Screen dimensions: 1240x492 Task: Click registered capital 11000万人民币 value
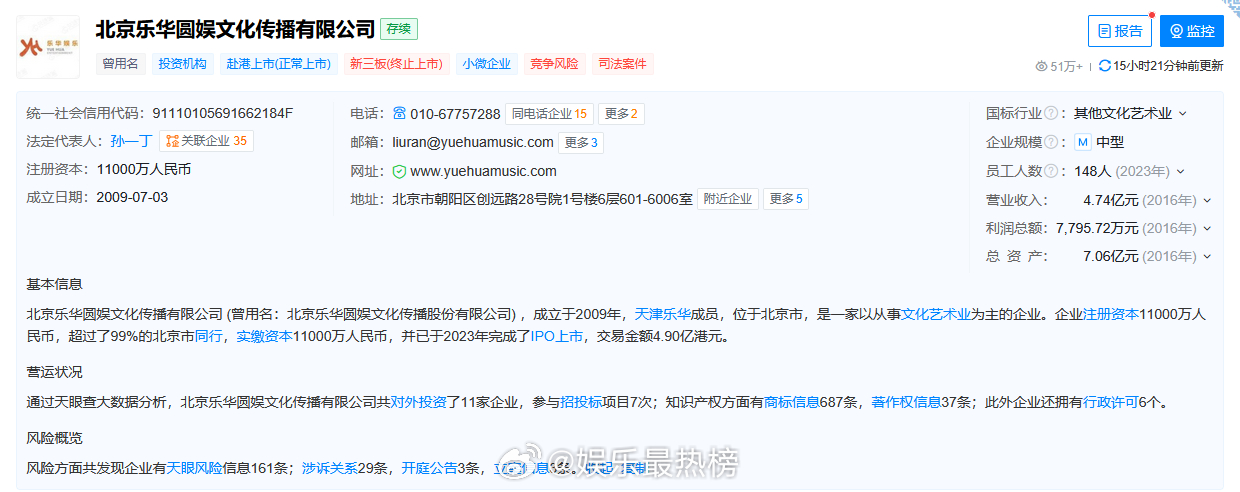click(x=143, y=169)
